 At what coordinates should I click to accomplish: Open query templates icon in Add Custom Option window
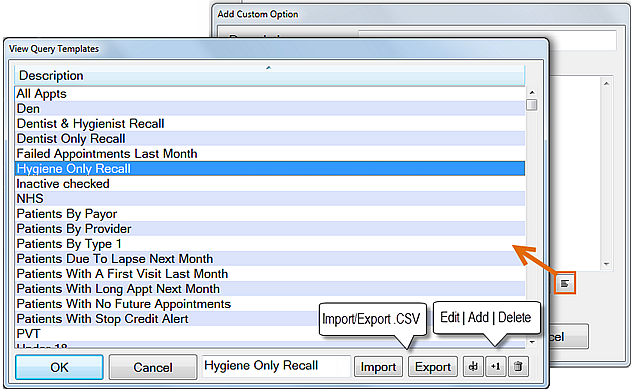point(565,283)
